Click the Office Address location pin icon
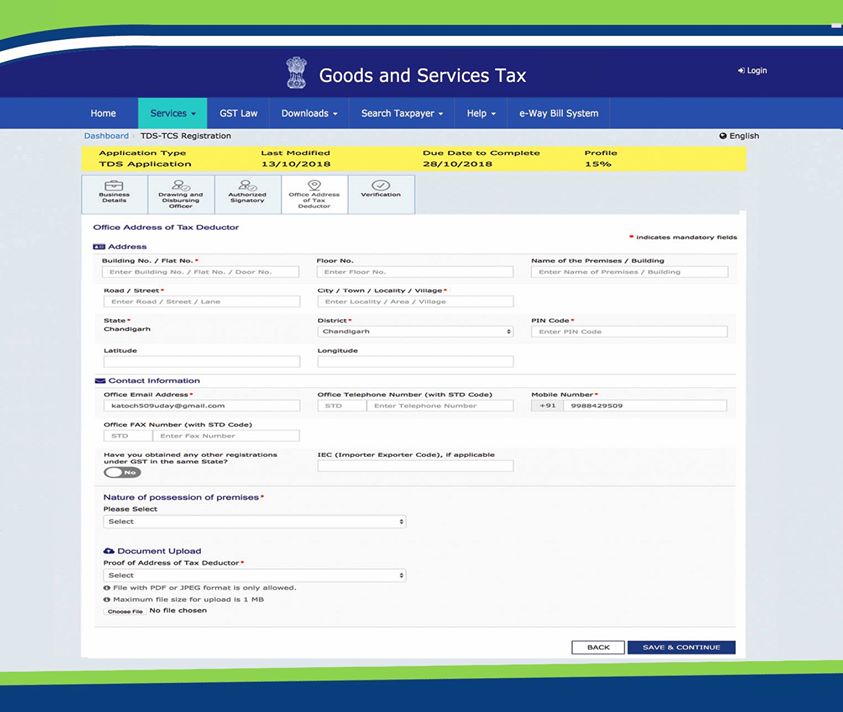Viewport: 843px width, 712px height. click(314, 185)
